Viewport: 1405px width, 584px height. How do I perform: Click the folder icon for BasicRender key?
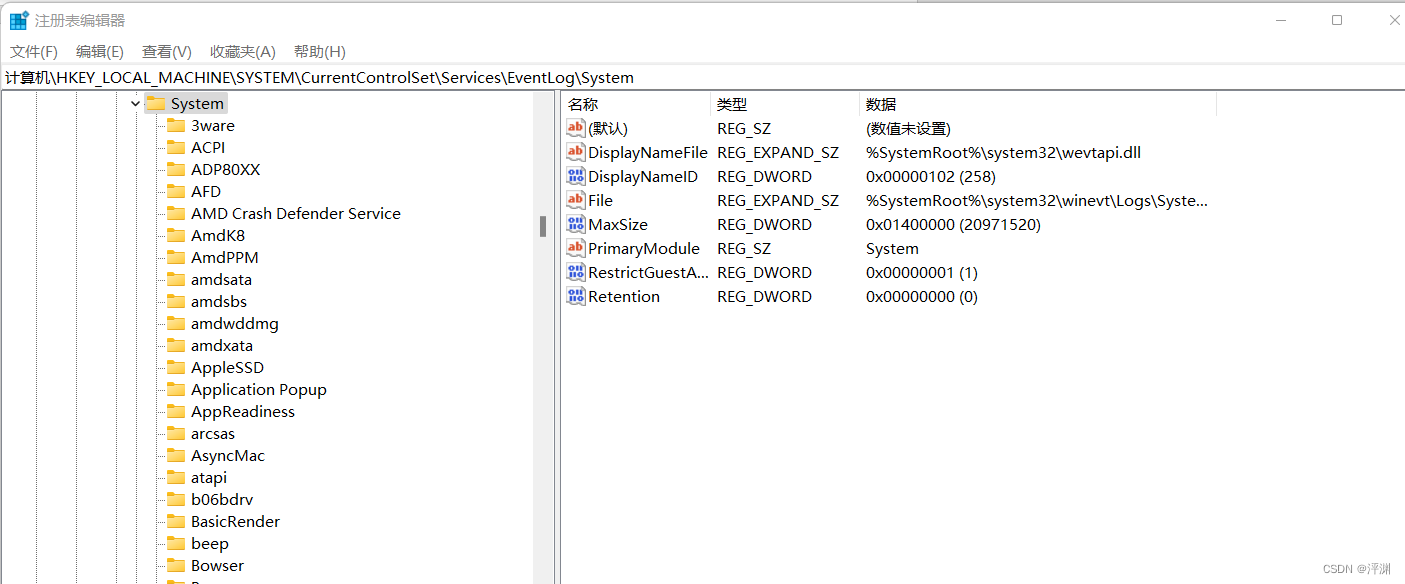point(176,522)
